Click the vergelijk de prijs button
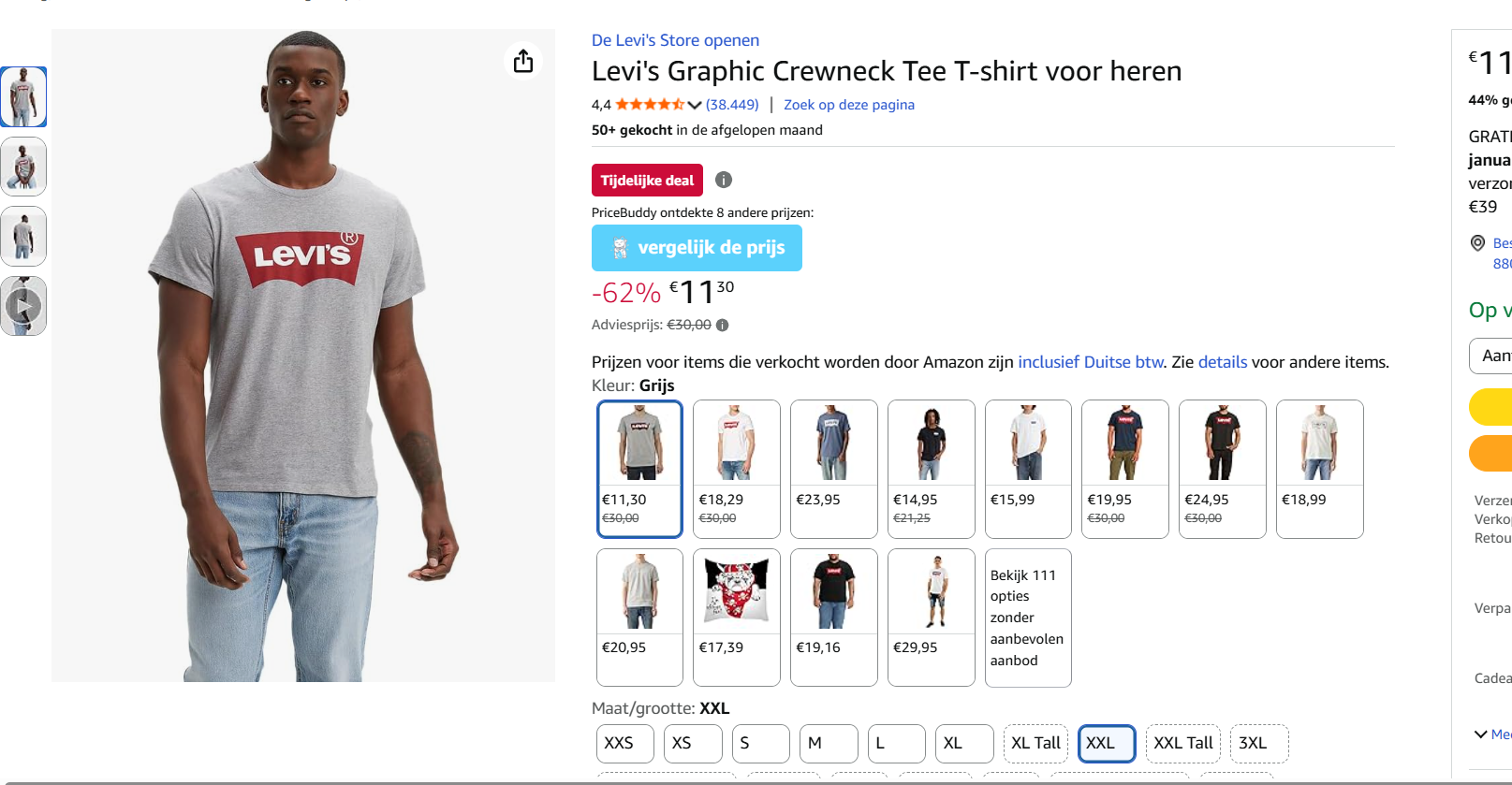 (697, 247)
